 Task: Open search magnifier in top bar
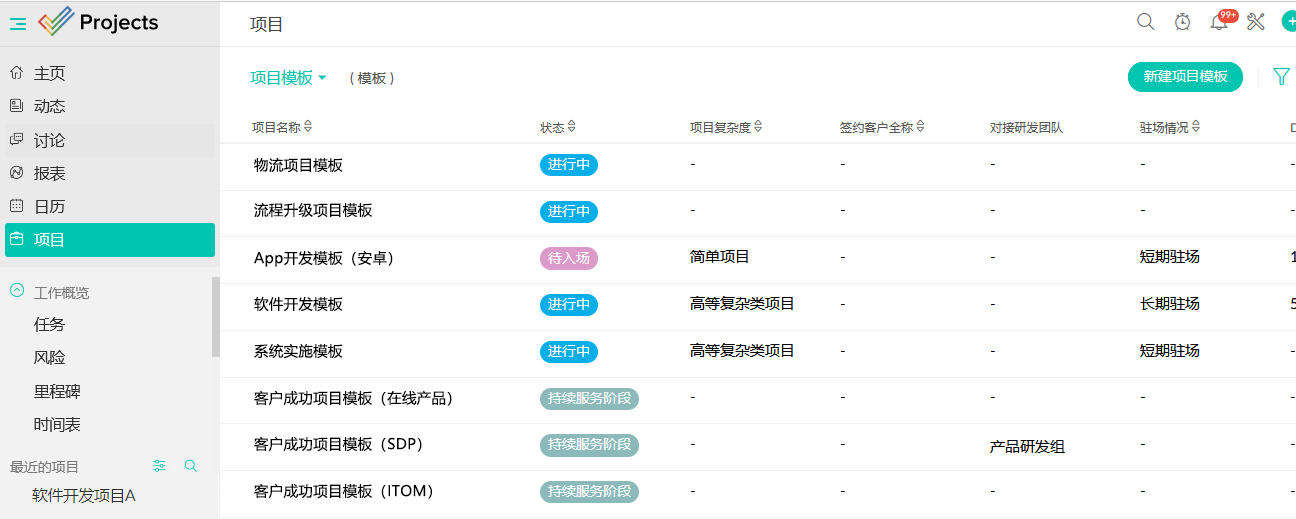[1146, 22]
